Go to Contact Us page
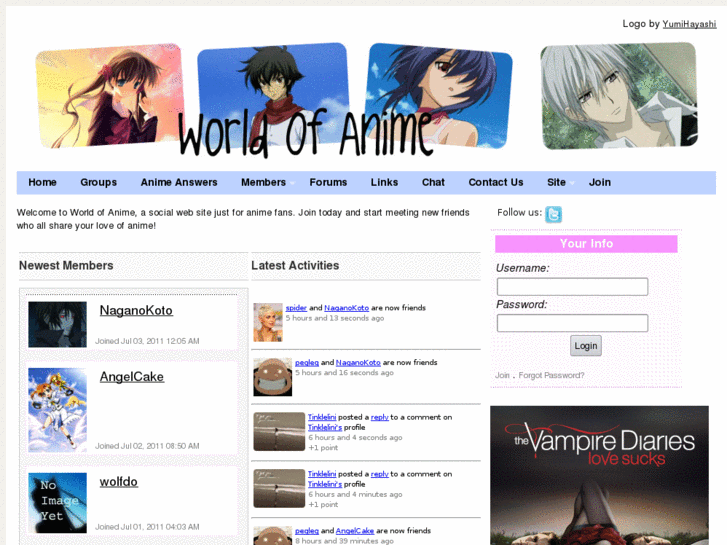This screenshot has height=545, width=727. (x=496, y=182)
